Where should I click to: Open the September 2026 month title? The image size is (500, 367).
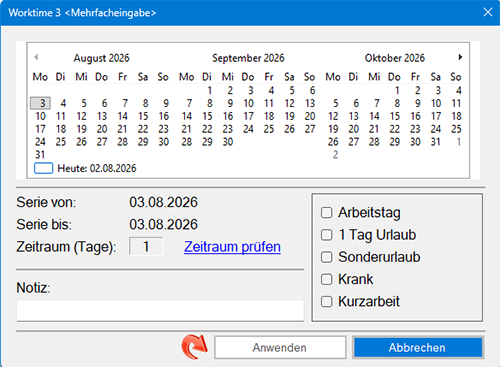(248, 58)
